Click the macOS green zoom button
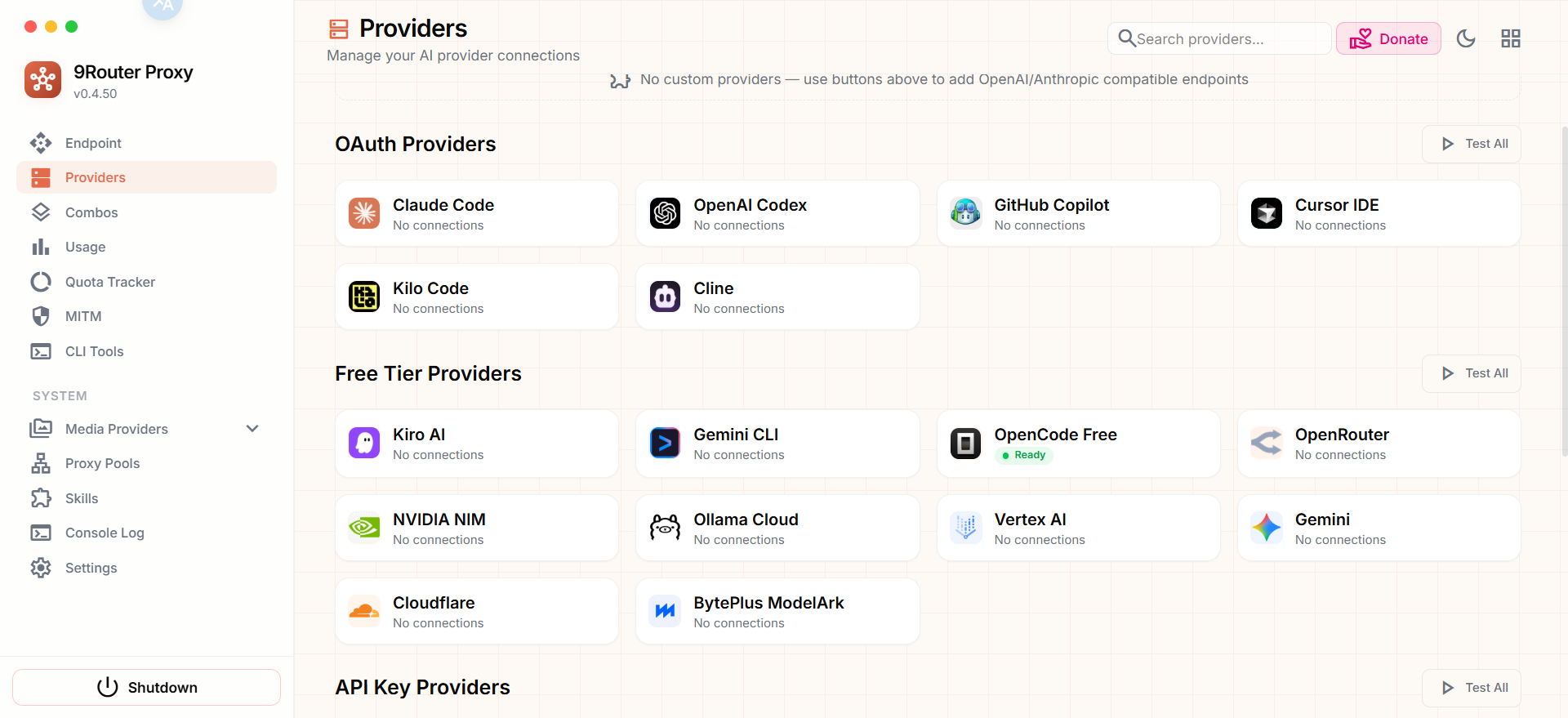The image size is (1568, 718). tap(71, 26)
